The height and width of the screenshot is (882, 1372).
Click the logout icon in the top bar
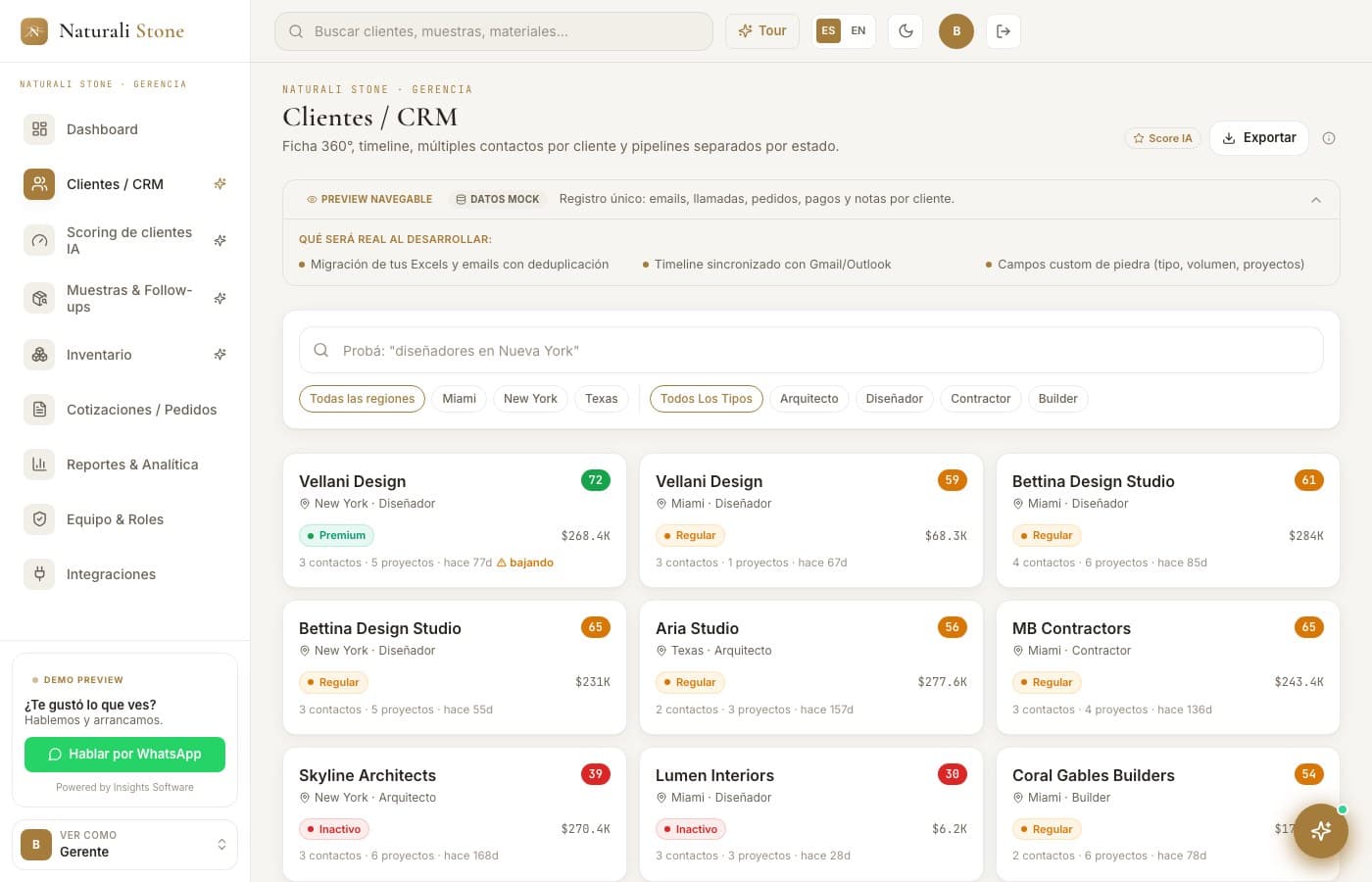[x=1004, y=31]
